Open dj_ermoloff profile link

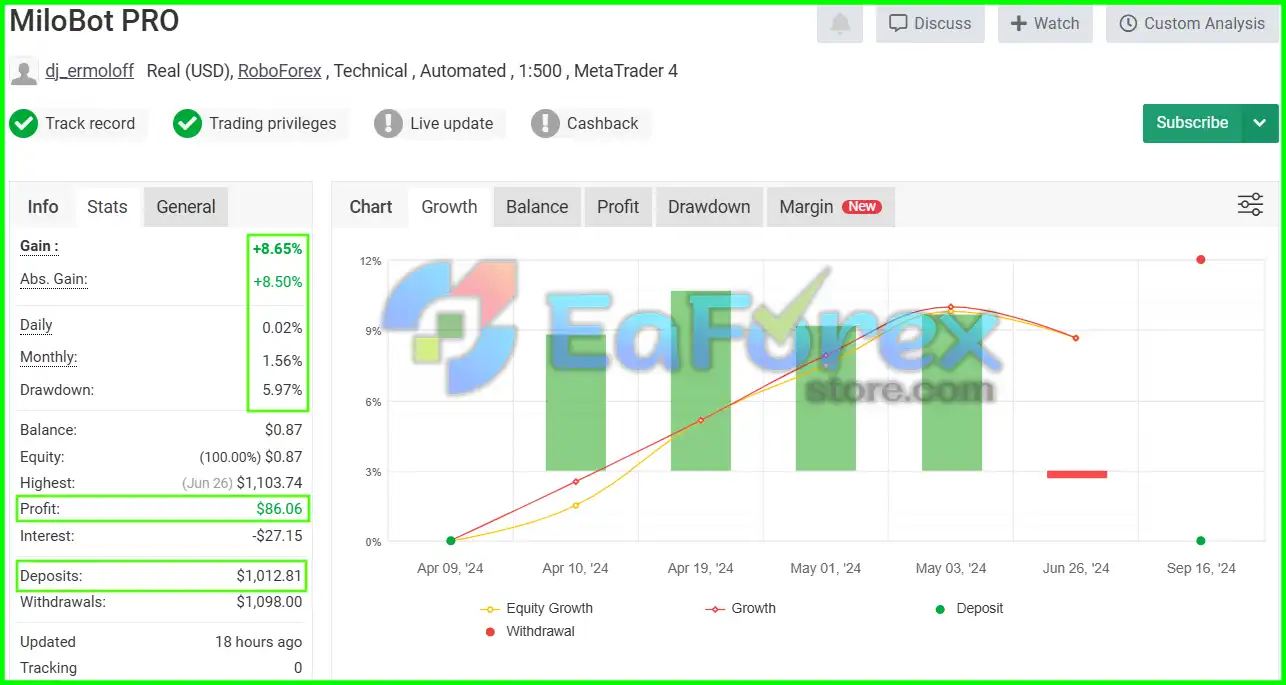click(89, 71)
